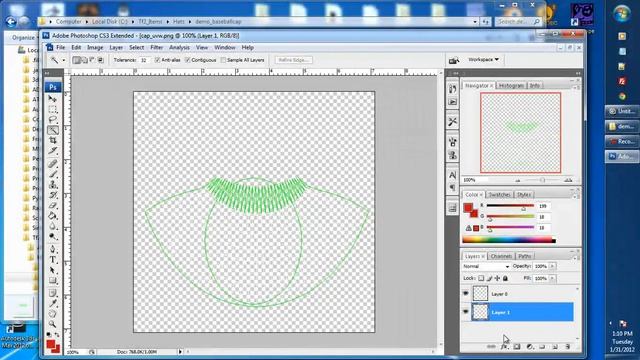Image resolution: width=640 pixels, height=360 pixels.
Task: Select the Rectangular Marquee tool
Action: [53, 109]
